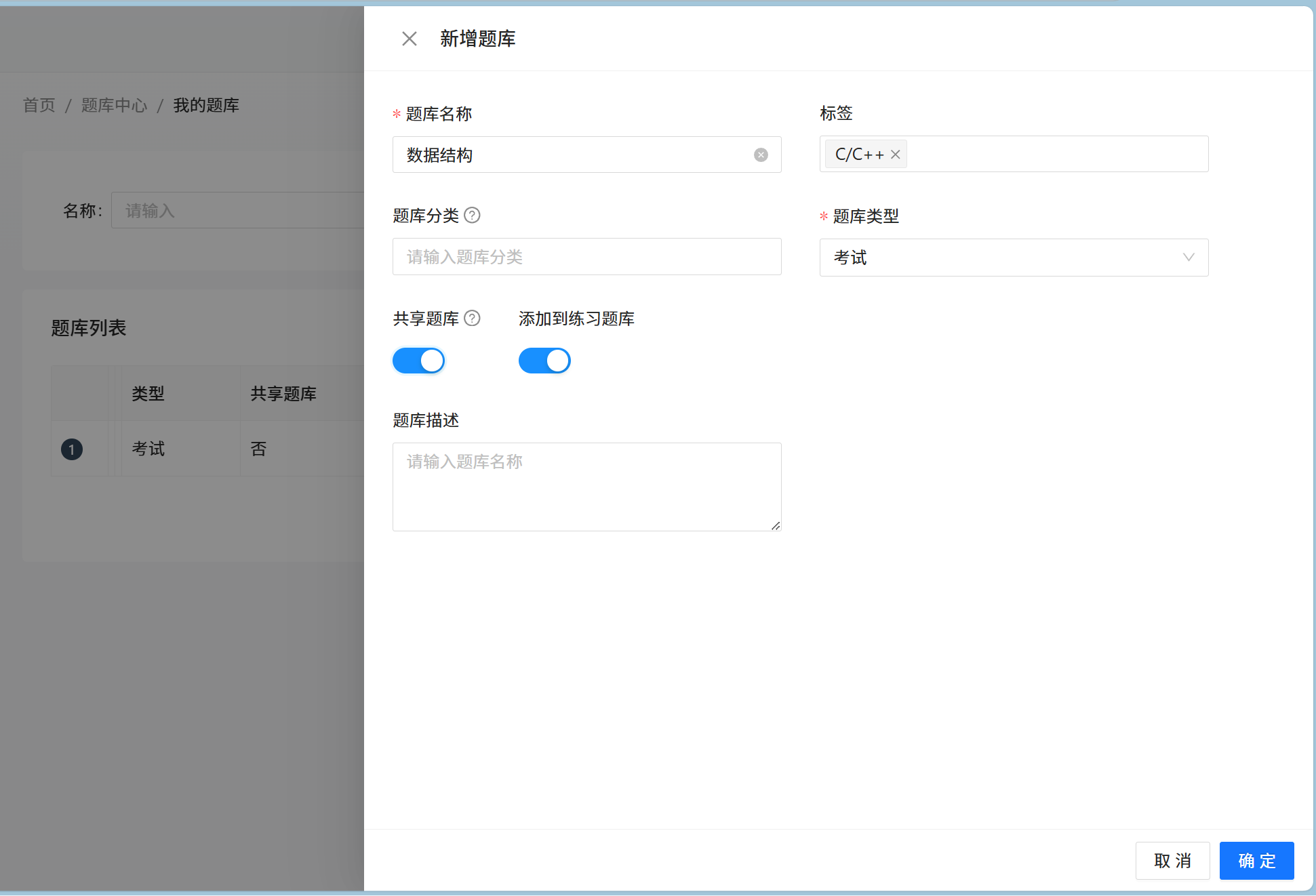Screen dimensions: 1316x896
Task: Focus the 题库分类 input field
Action: (586, 257)
